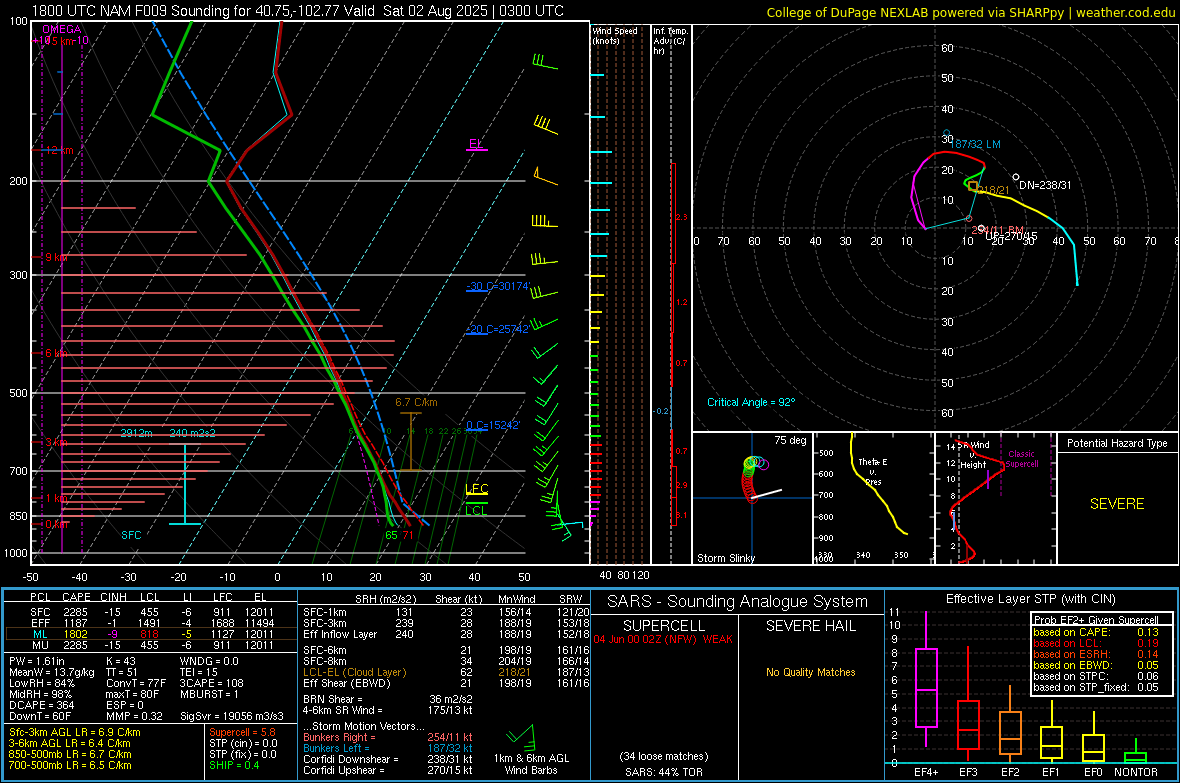
Task: Click the SFC-1km SRH row
Action: (x=446, y=612)
